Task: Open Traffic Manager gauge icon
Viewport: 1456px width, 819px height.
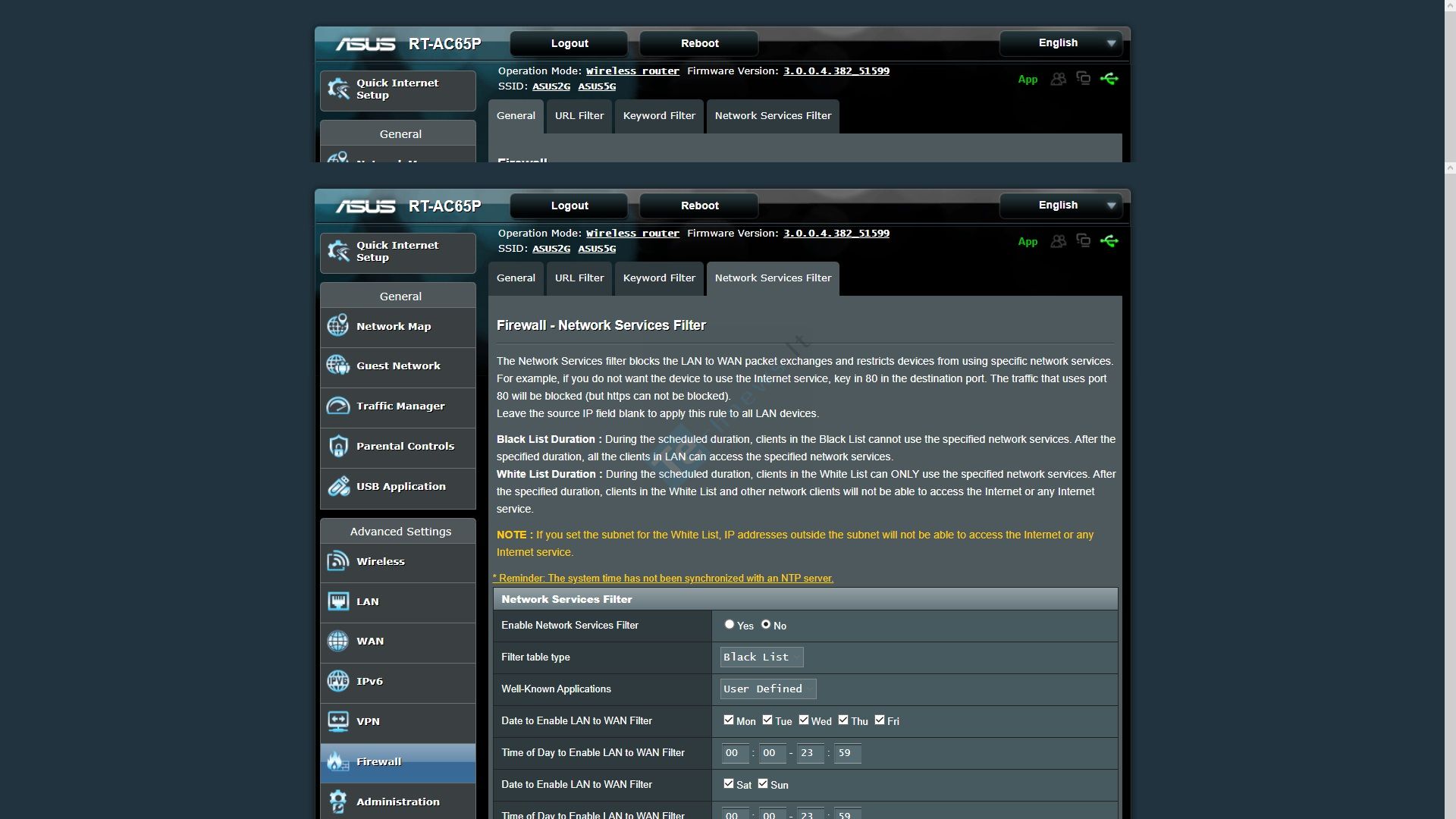Action: (x=337, y=406)
